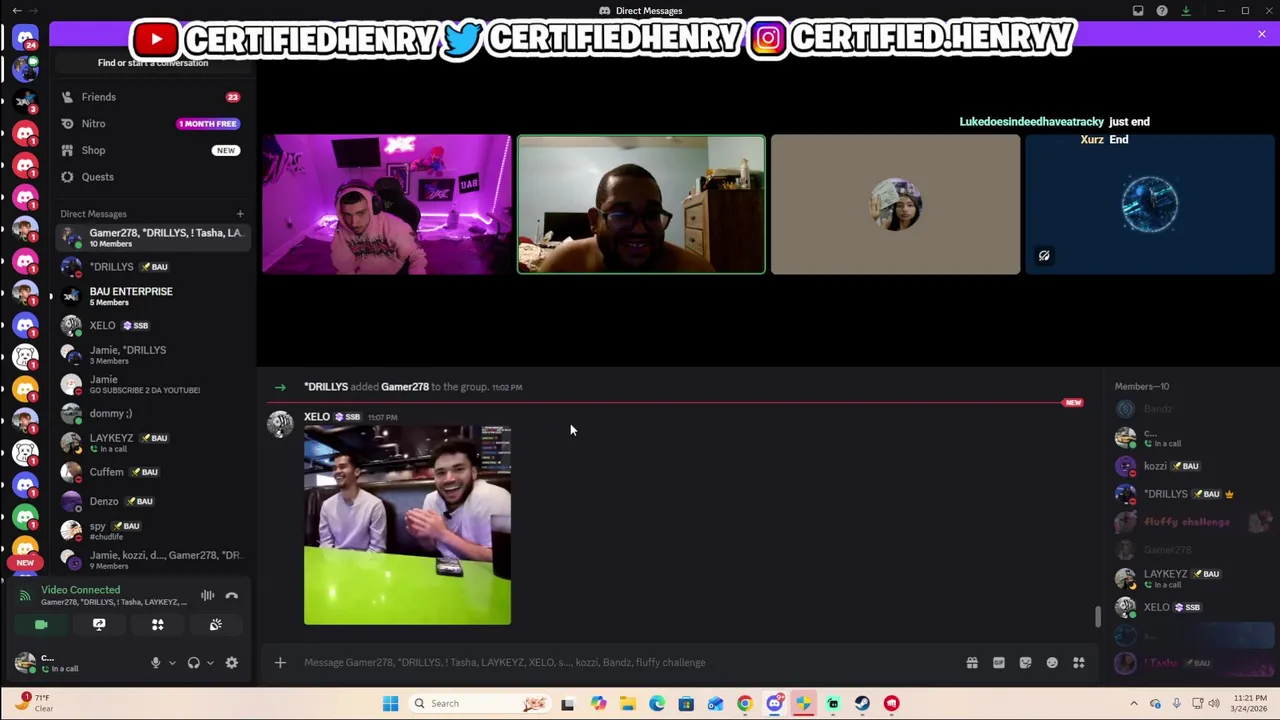This screenshot has width=1280, height=720.
Task: Open the emoji picker
Action: click(1052, 662)
